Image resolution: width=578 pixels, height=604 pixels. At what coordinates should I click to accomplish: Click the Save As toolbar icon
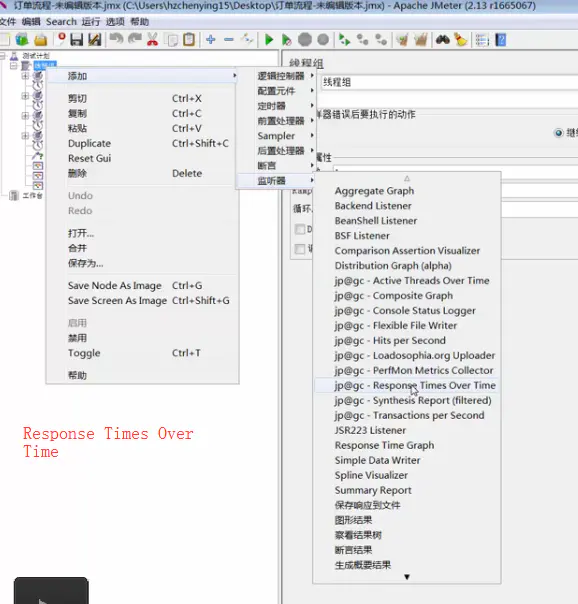pyautogui.click(x=94, y=40)
